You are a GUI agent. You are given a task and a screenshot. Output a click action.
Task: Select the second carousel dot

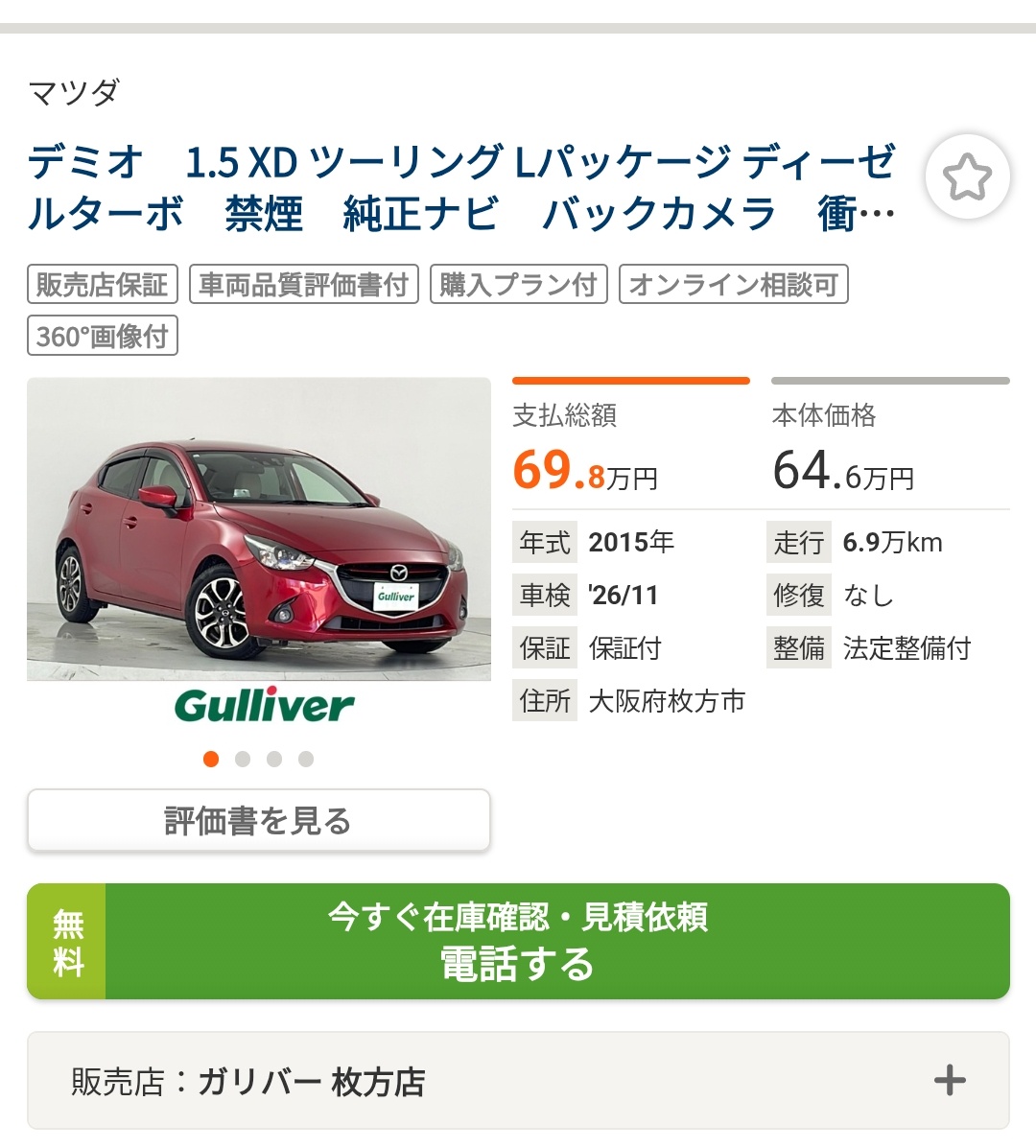click(243, 759)
